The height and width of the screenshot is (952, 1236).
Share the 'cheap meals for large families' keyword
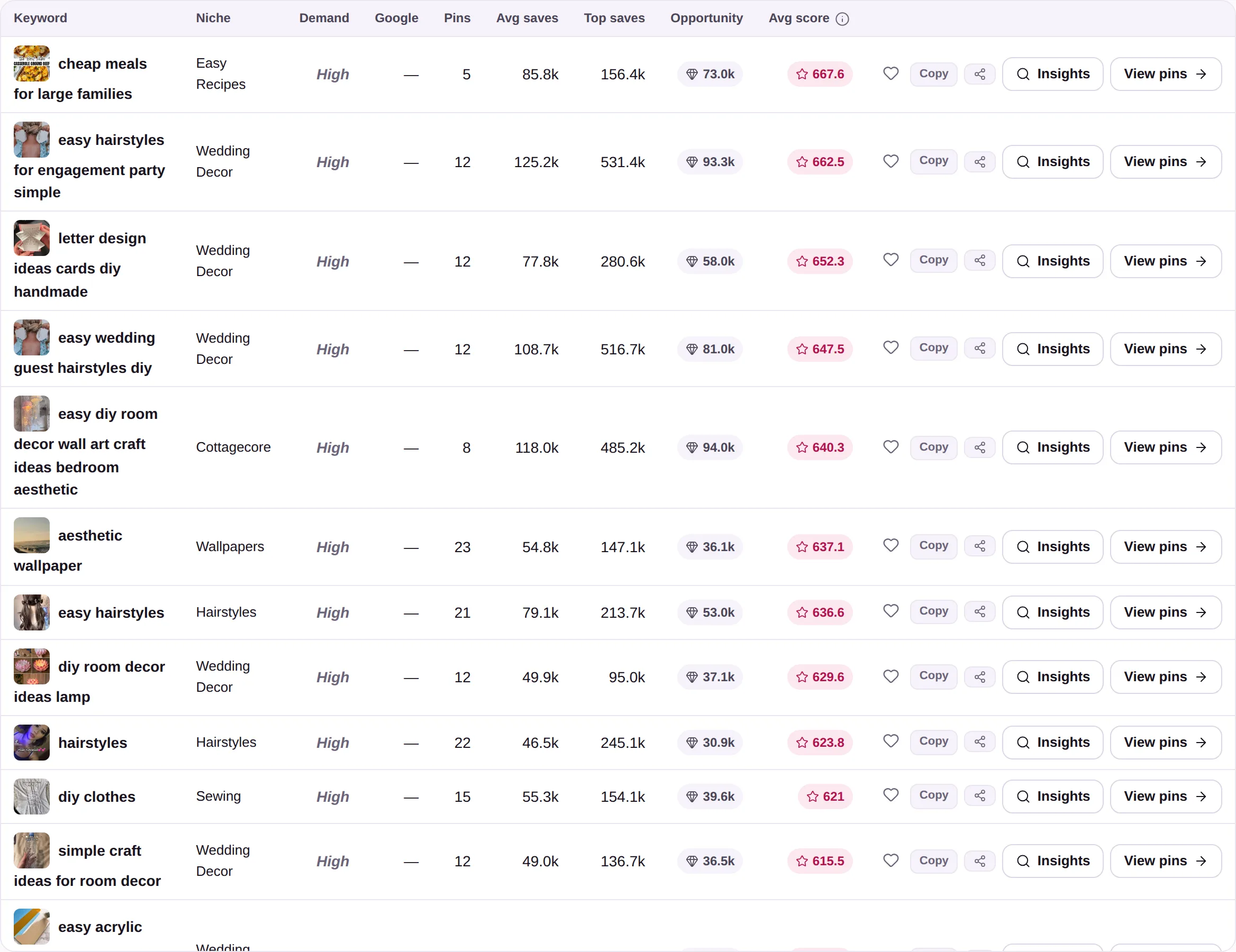pyautogui.click(x=979, y=74)
